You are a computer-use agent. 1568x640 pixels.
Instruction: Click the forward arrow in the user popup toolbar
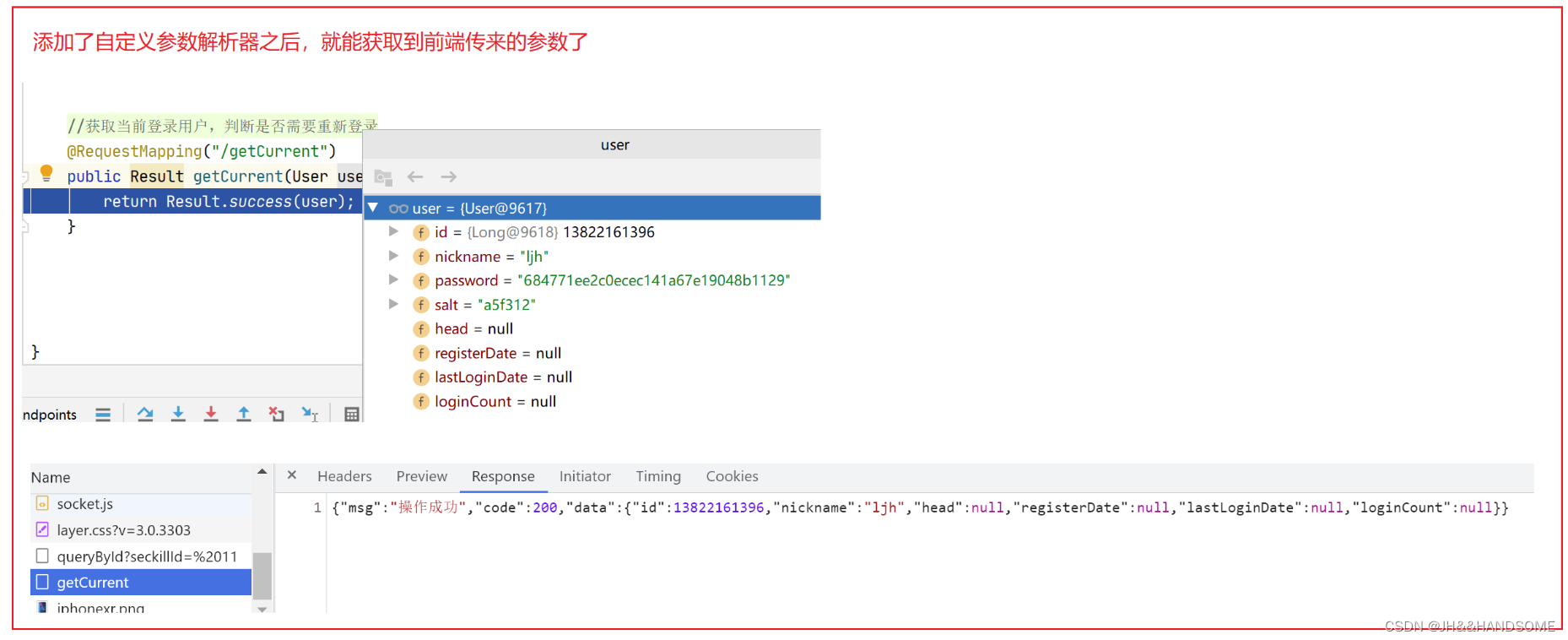(449, 176)
